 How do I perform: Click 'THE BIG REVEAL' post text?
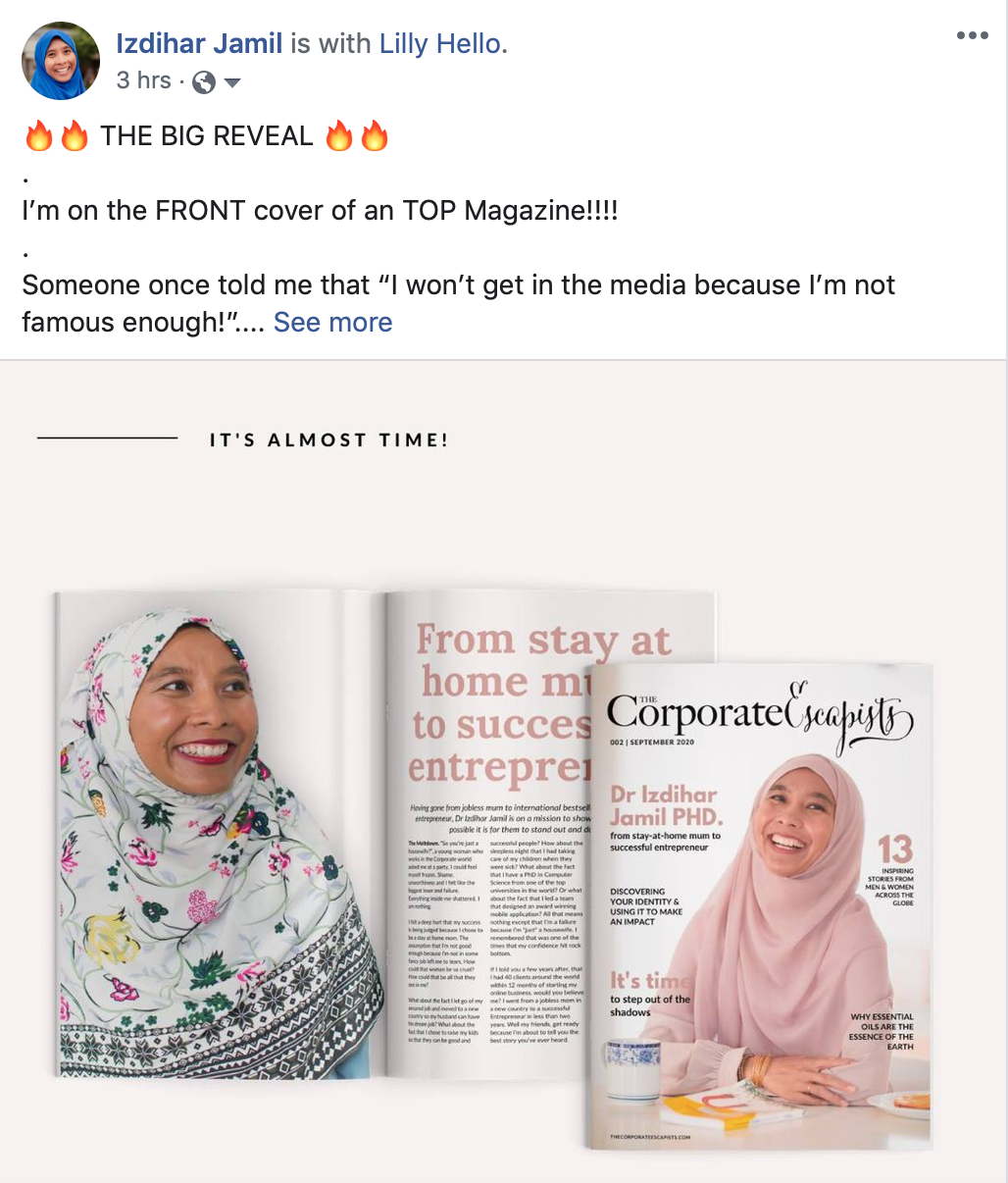coord(207,135)
